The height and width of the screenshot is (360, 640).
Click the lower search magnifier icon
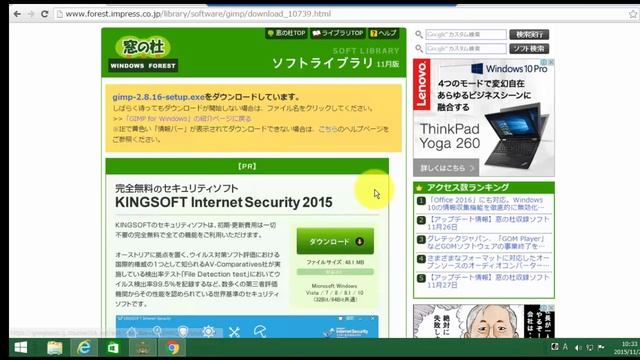[x=419, y=49]
